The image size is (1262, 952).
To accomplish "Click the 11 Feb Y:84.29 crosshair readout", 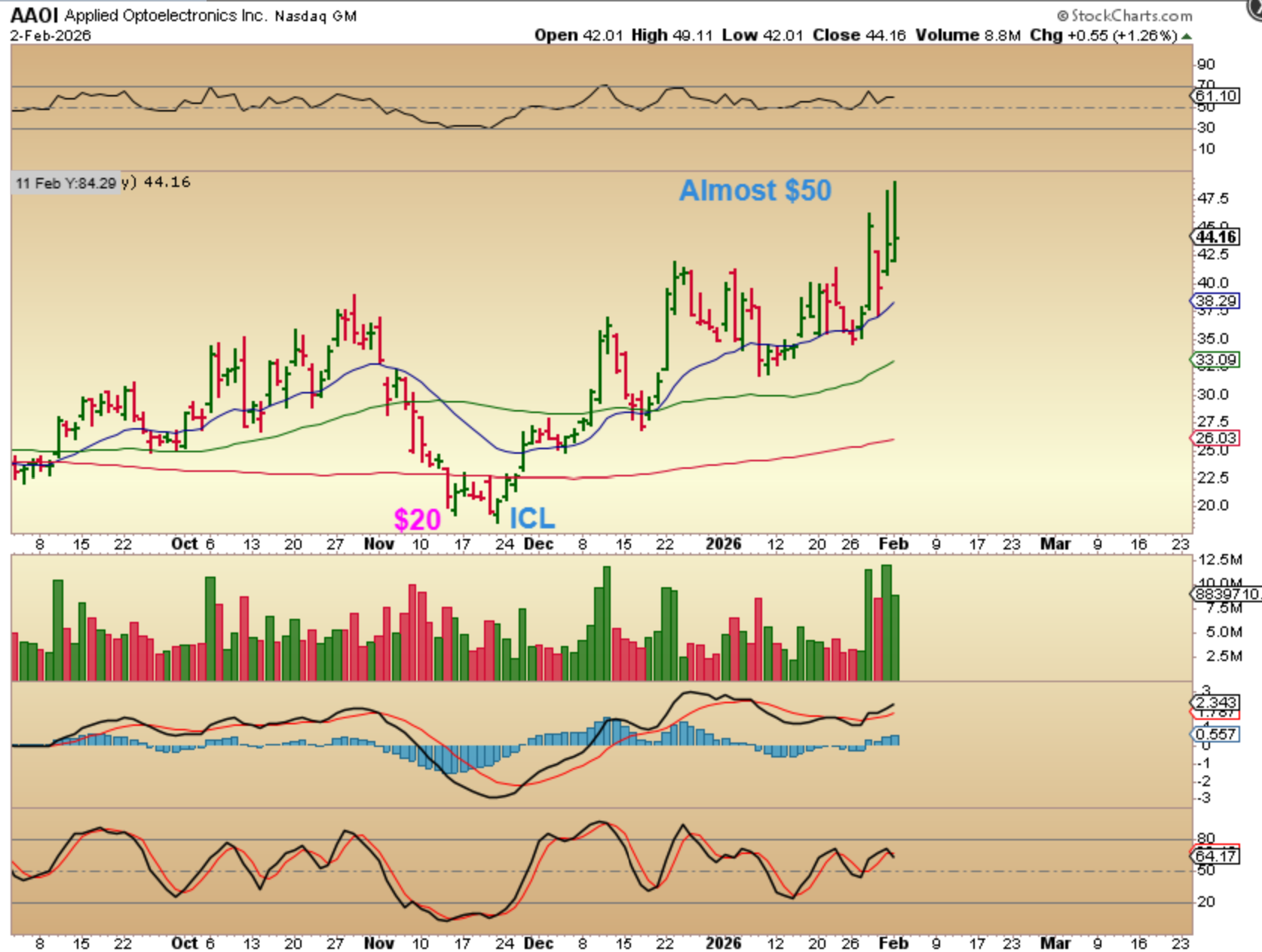I will pyautogui.click(x=66, y=183).
